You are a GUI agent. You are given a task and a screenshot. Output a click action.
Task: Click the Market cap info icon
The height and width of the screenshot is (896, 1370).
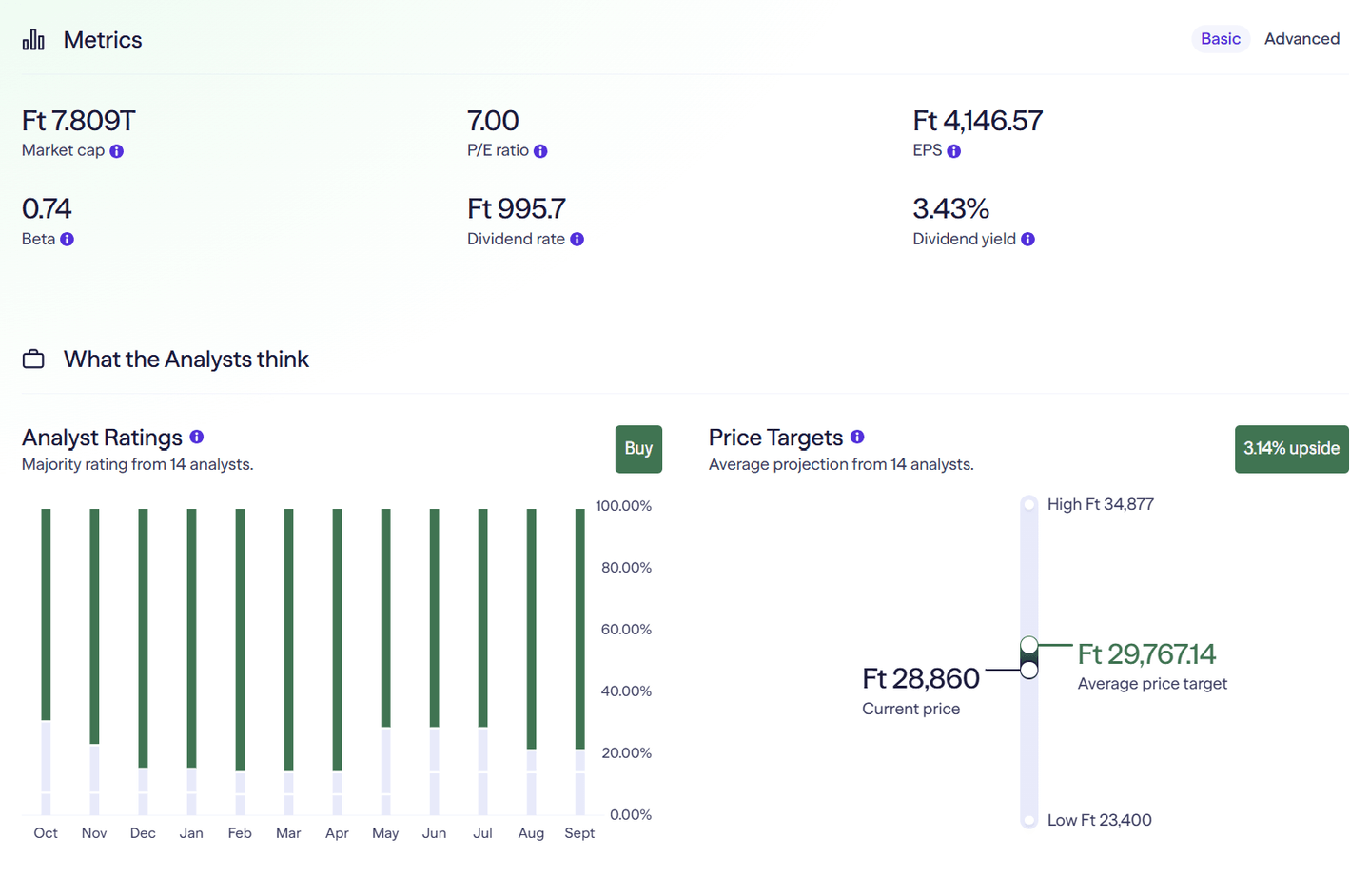pos(116,151)
